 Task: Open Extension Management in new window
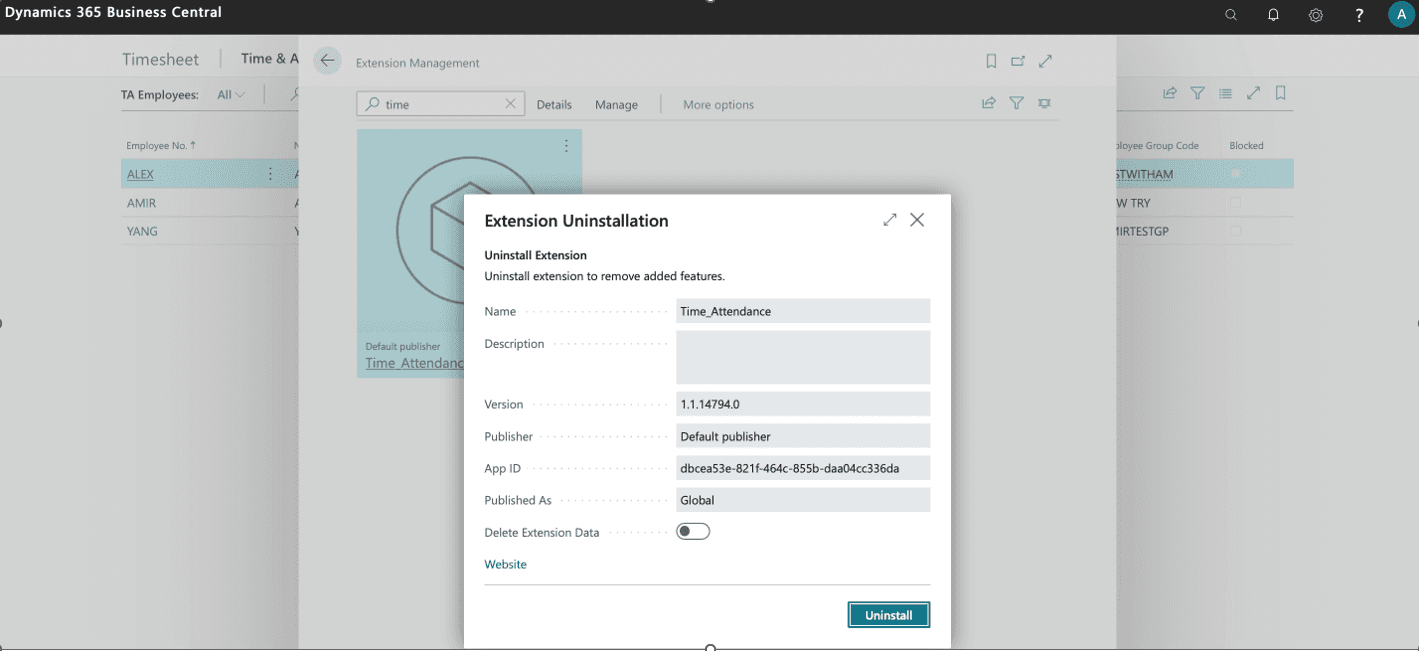1018,61
